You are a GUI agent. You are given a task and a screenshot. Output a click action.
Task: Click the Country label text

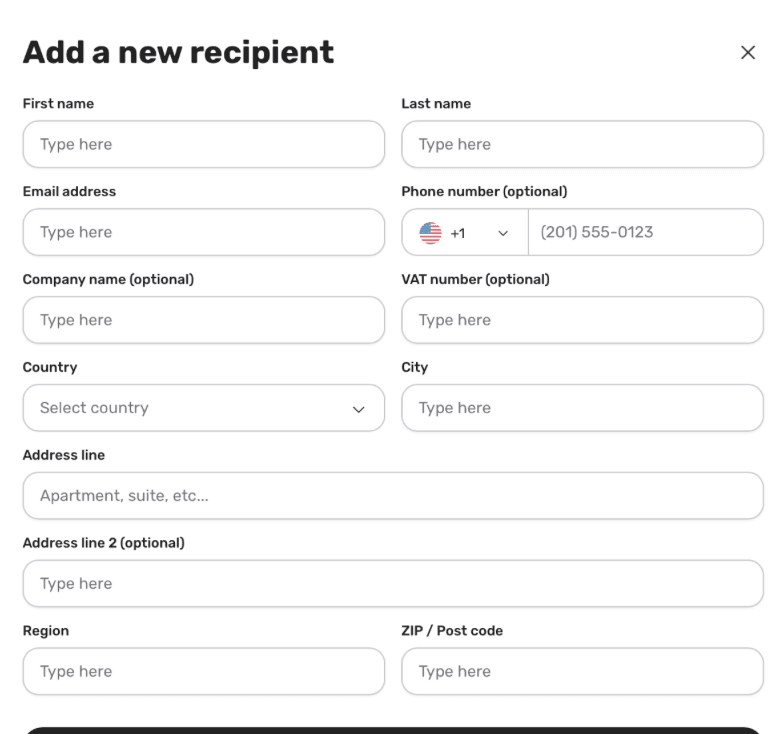[50, 368]
